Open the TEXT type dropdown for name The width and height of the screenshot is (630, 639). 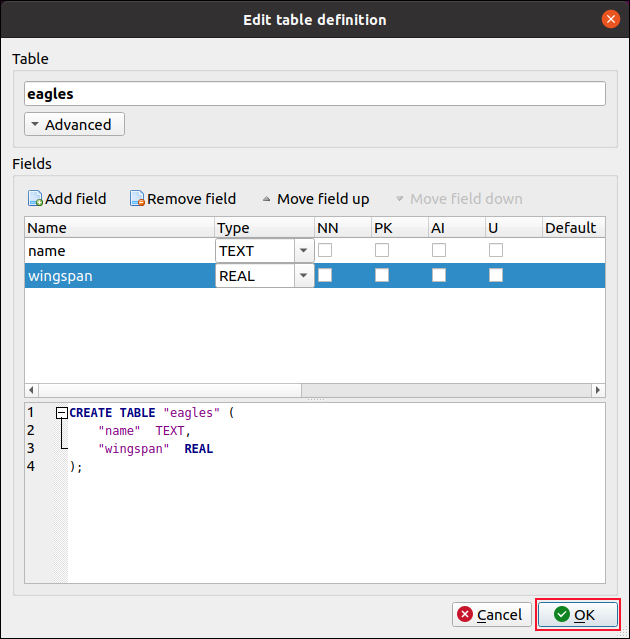click(x=303, y=251)
